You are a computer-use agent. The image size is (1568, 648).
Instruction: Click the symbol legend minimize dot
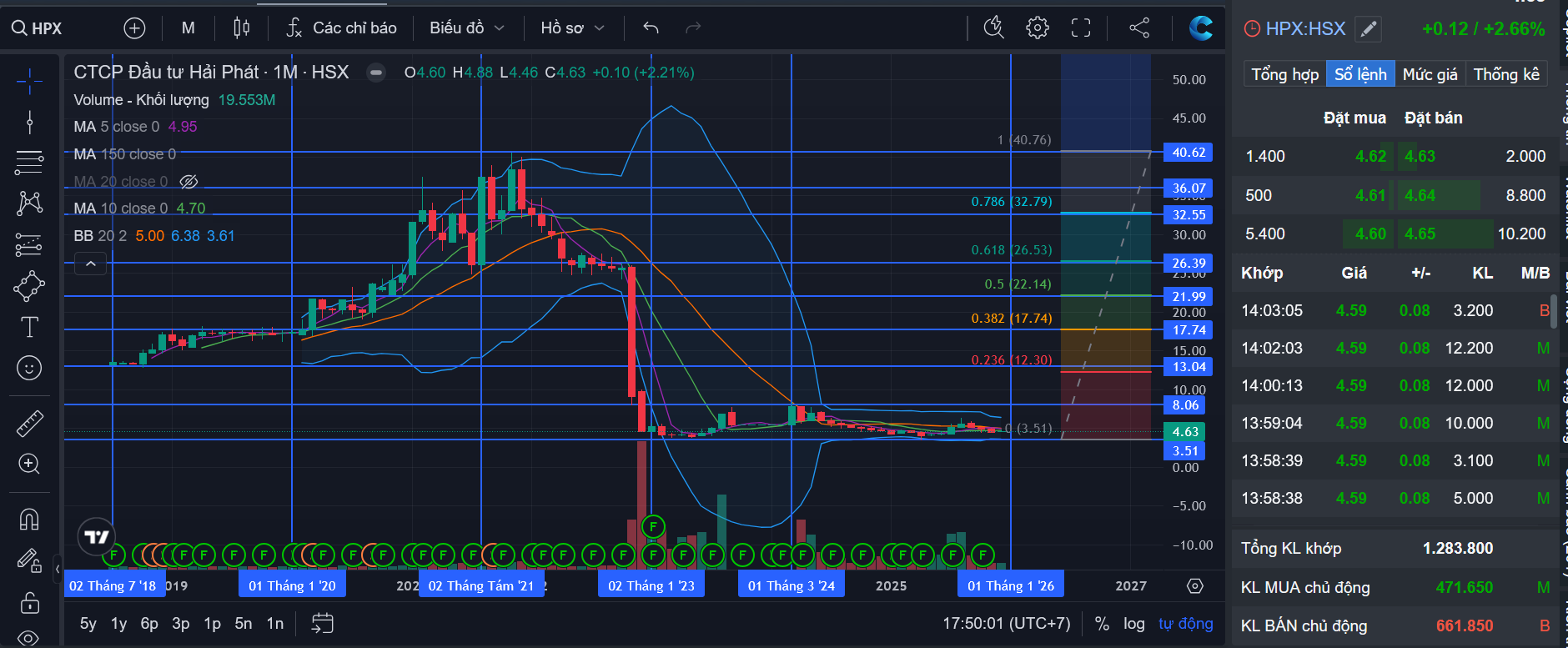coord(376,73)
